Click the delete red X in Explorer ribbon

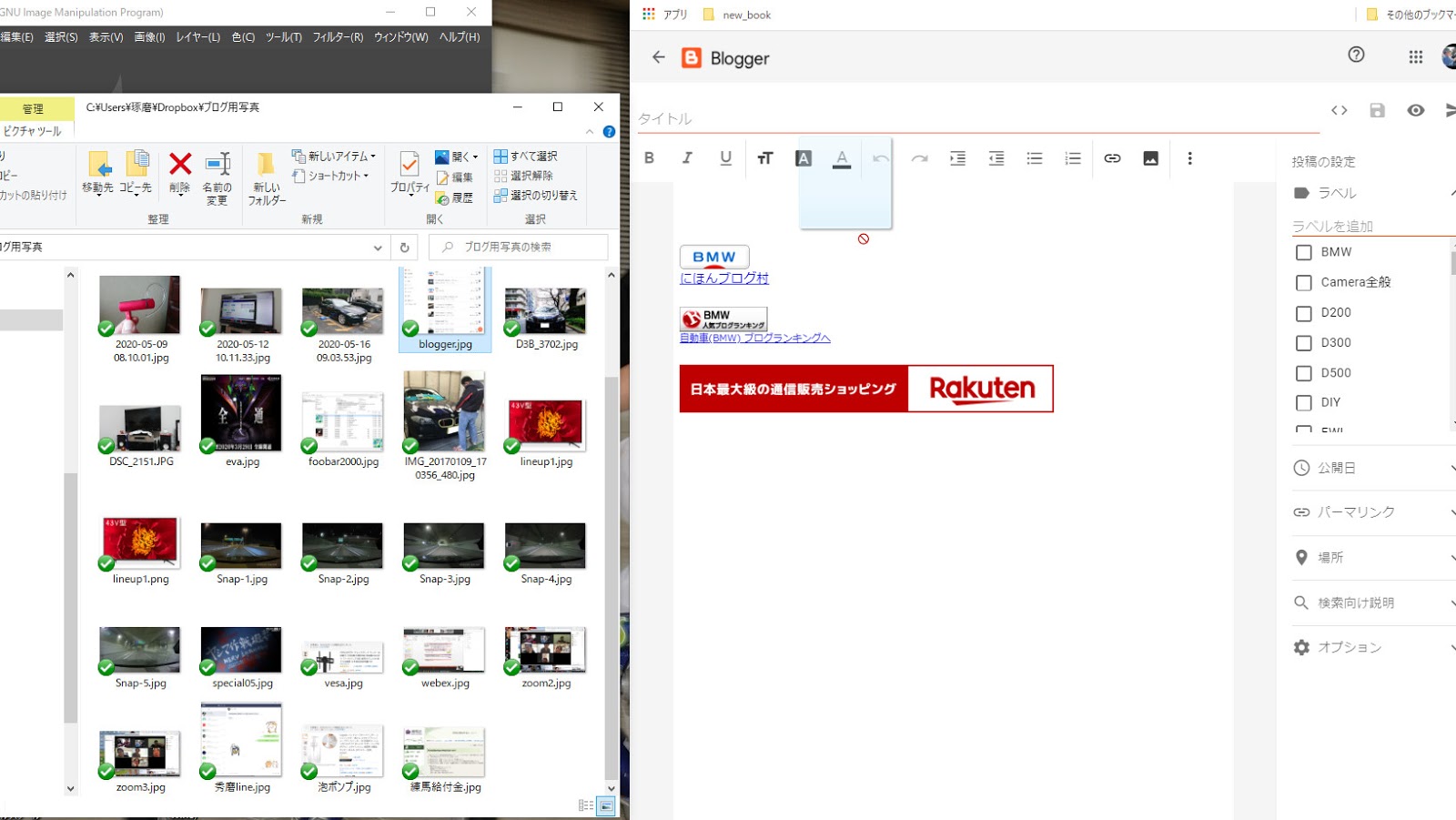[x=180, y=173]
